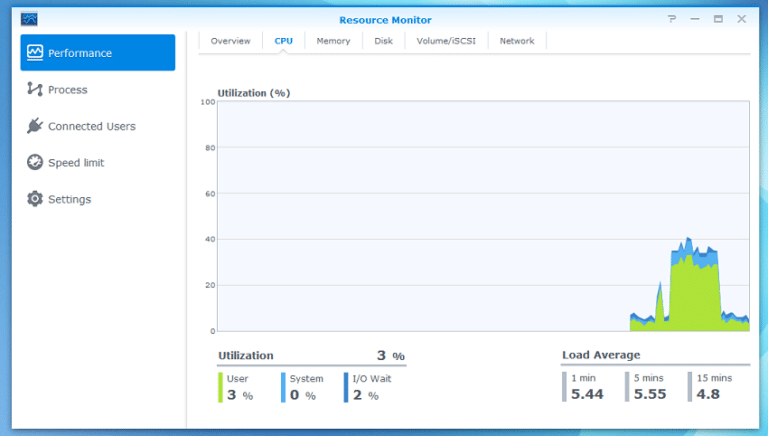The height and width of the screenshot is (436, 768).
Task: Open the Volume/iSCSI tab
Action: click(x=446, y=41)
